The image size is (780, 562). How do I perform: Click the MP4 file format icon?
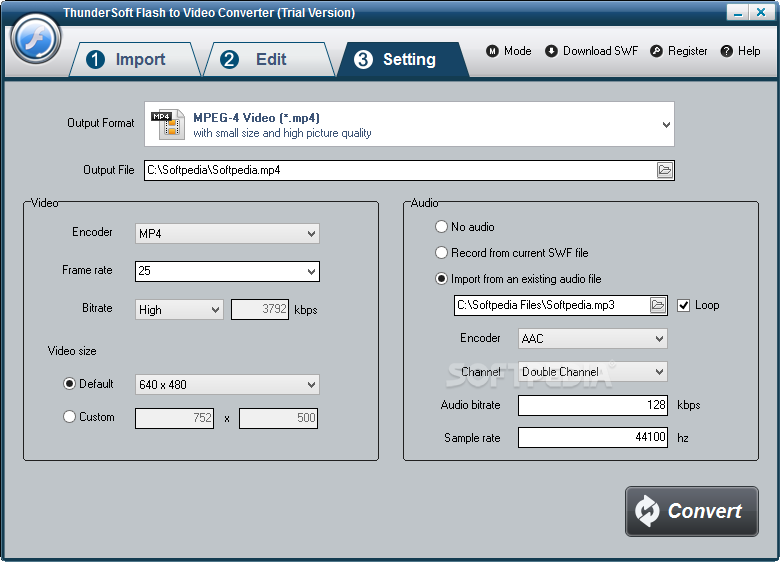point(168,124)
